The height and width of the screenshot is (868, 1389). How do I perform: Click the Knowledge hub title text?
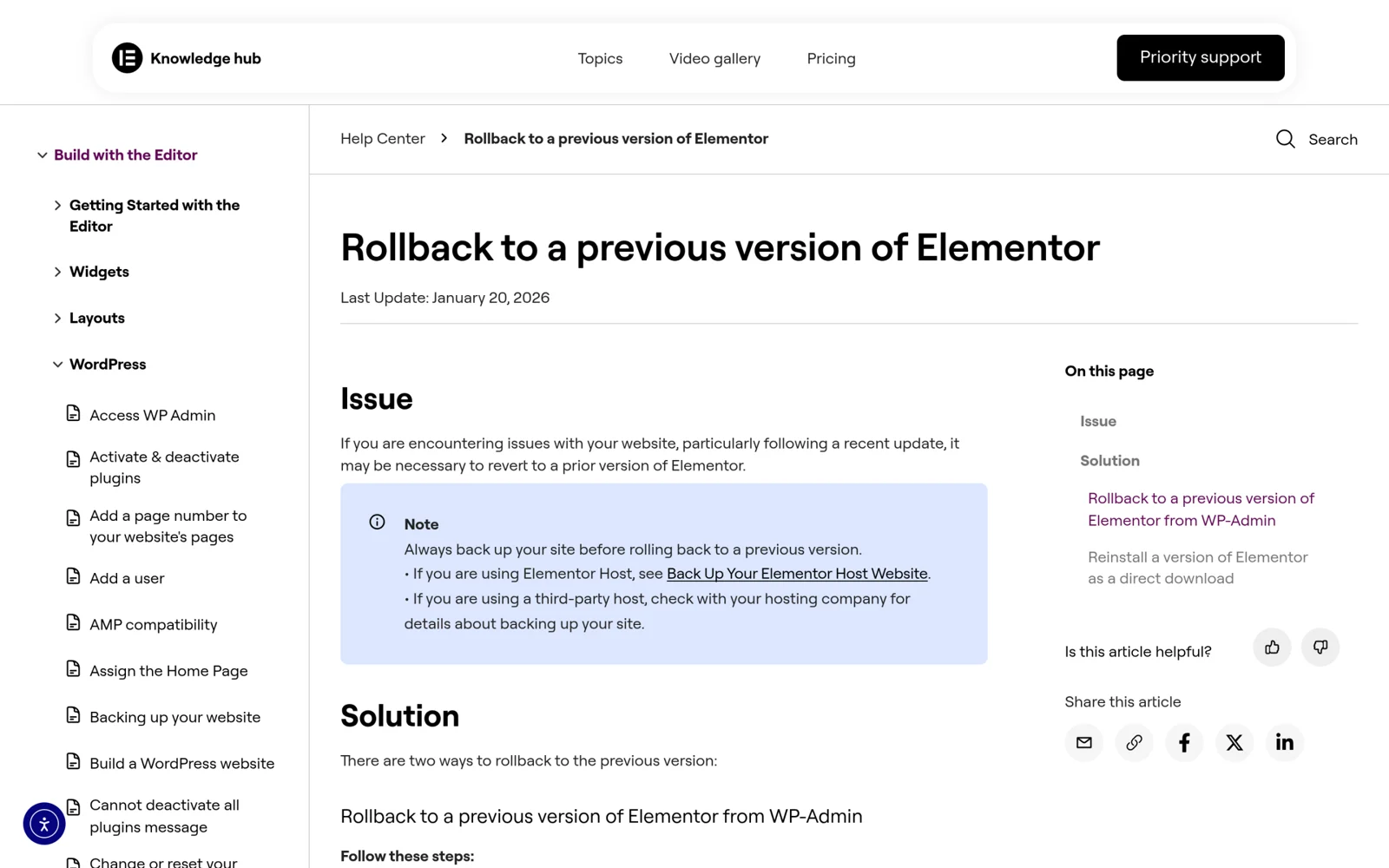click(206, 58)
